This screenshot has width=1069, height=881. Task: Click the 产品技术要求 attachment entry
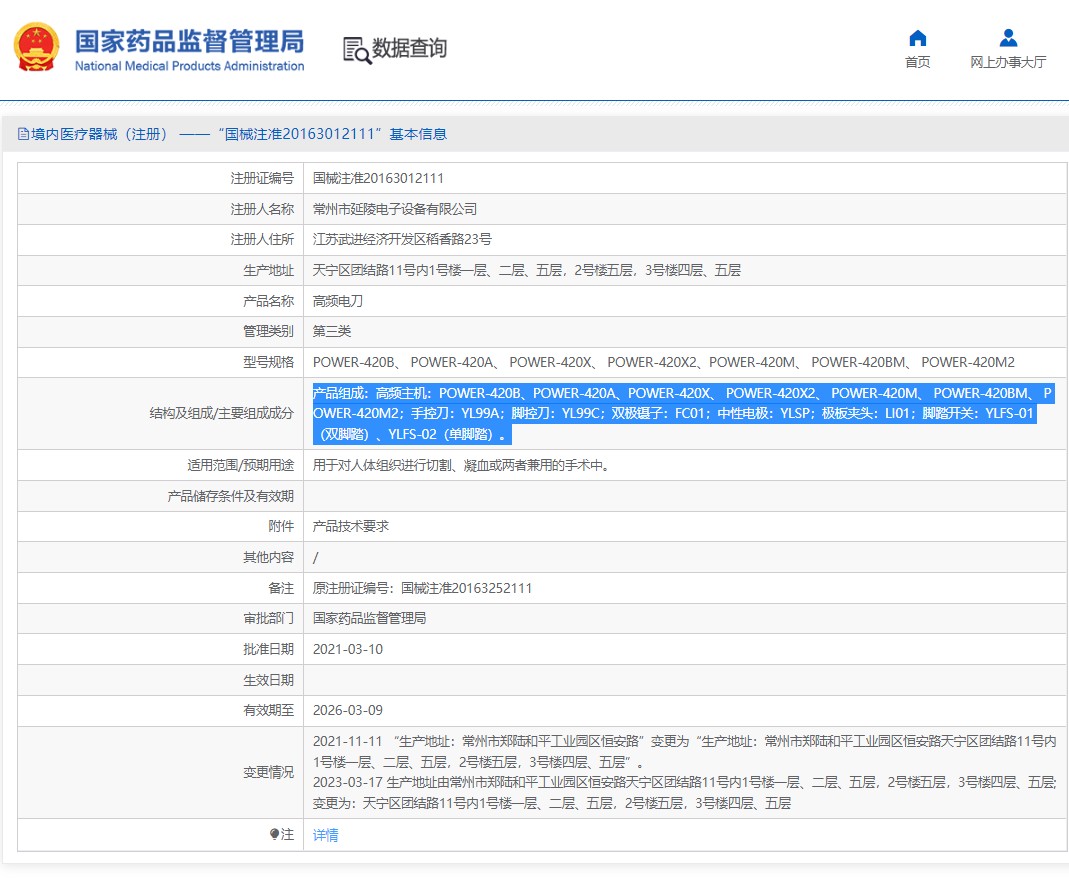click(x=350, y=526)
